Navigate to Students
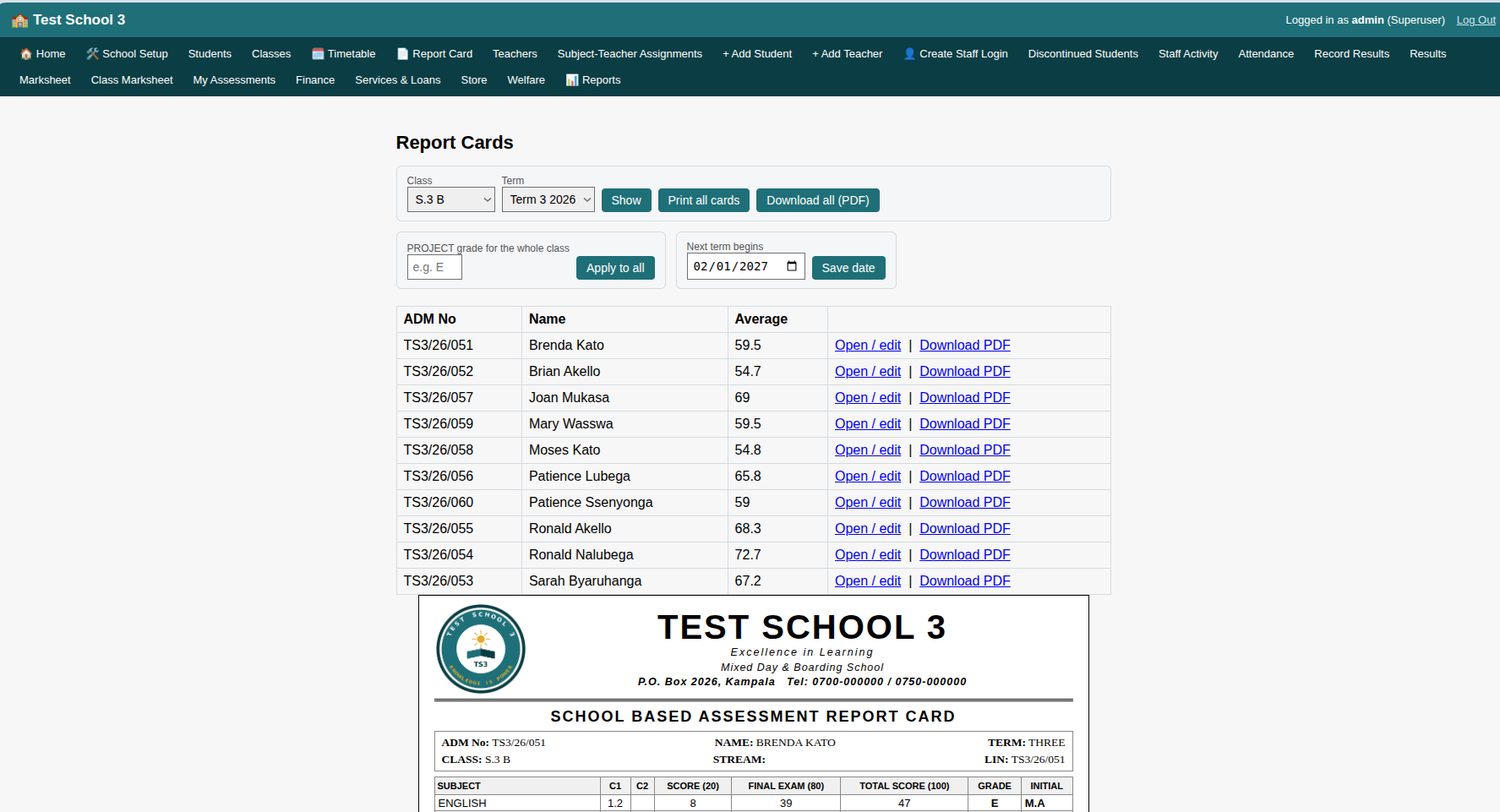 click(210, 54)
